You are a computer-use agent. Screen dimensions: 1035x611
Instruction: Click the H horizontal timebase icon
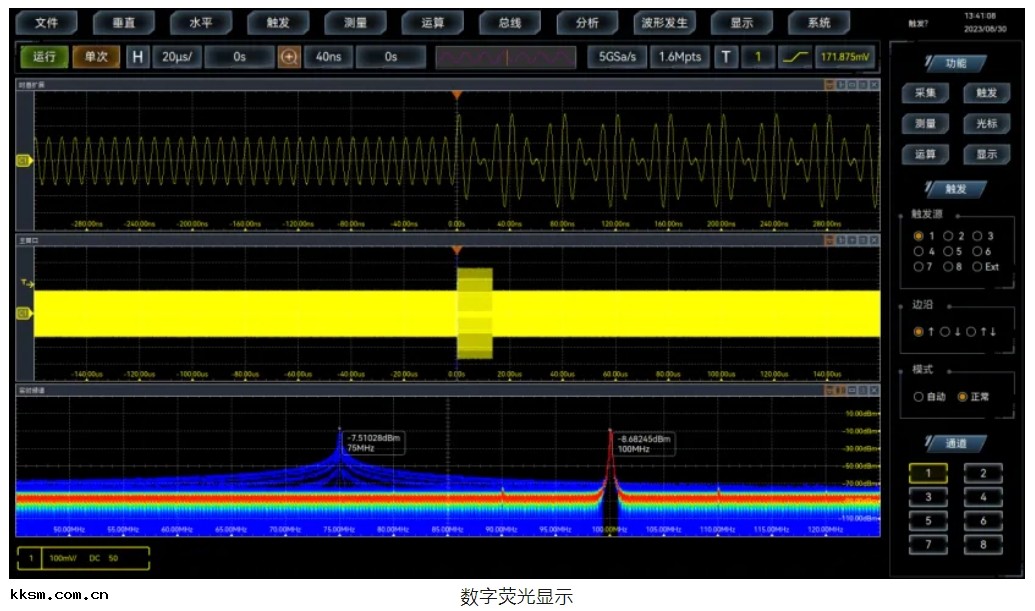coord(138,57)
